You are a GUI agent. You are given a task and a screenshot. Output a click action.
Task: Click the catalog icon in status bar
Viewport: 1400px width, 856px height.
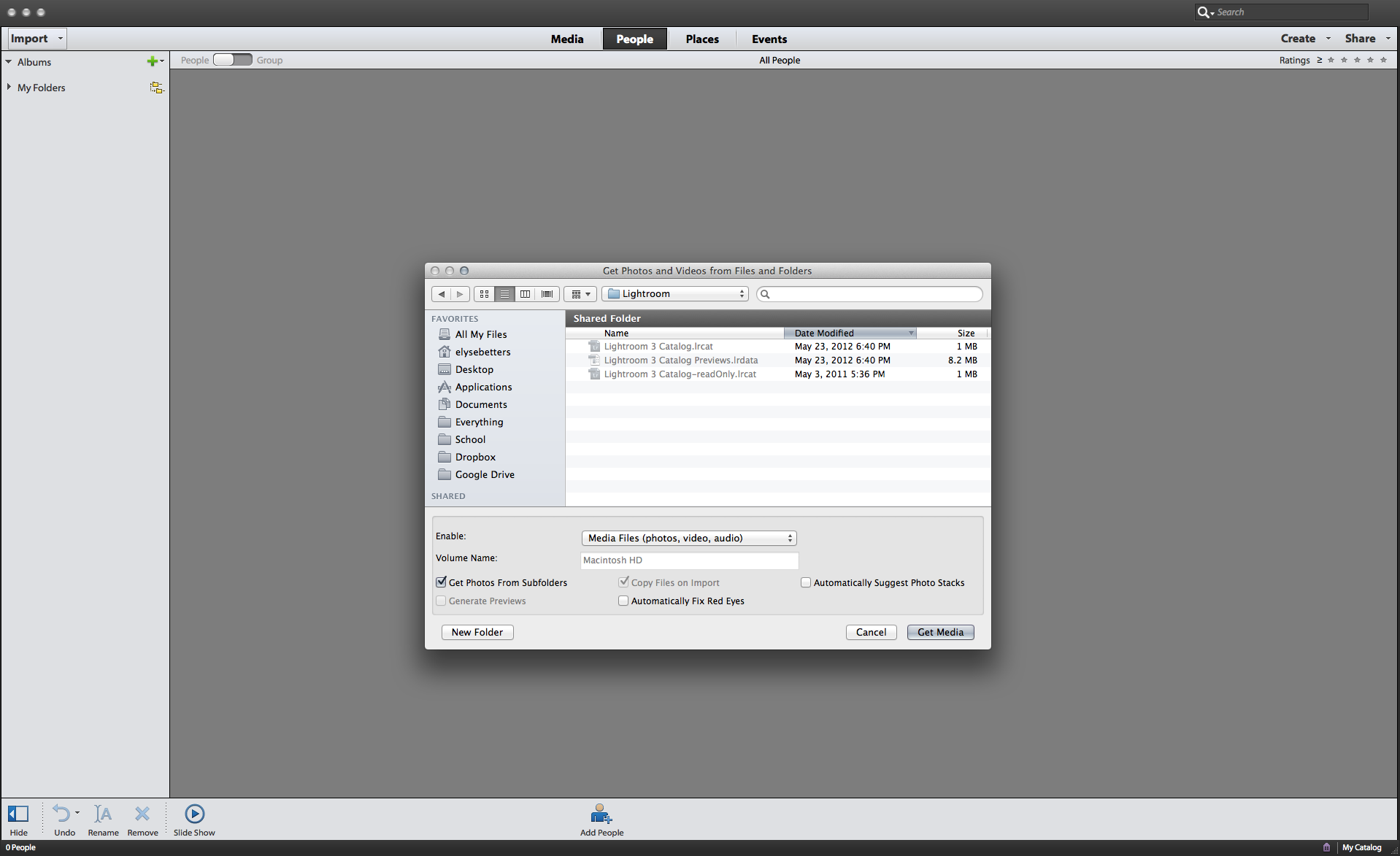pos(1326,847)
